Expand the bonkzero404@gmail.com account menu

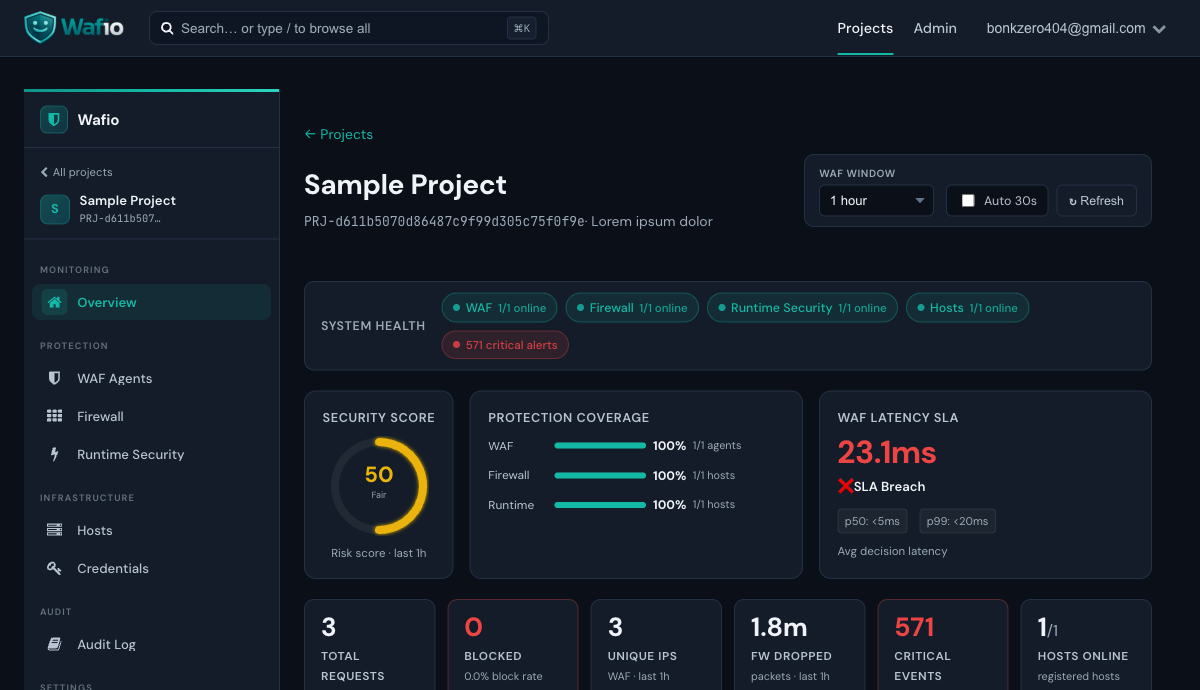tap(1076, 28)
